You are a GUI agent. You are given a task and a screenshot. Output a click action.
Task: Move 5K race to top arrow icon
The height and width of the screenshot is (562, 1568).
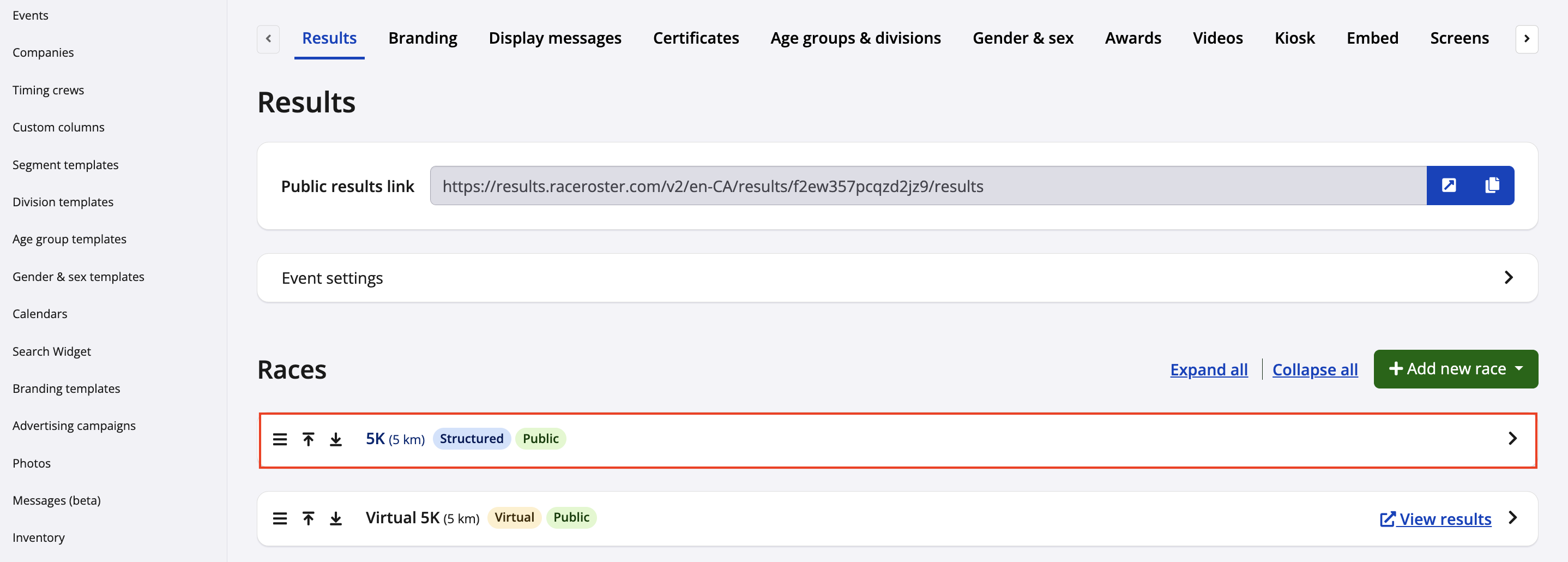[309, 439]
